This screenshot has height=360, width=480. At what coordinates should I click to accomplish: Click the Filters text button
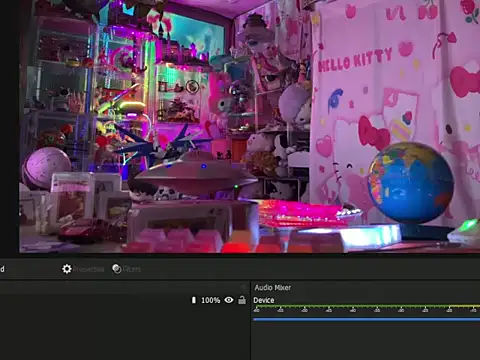tap(132, 269)
